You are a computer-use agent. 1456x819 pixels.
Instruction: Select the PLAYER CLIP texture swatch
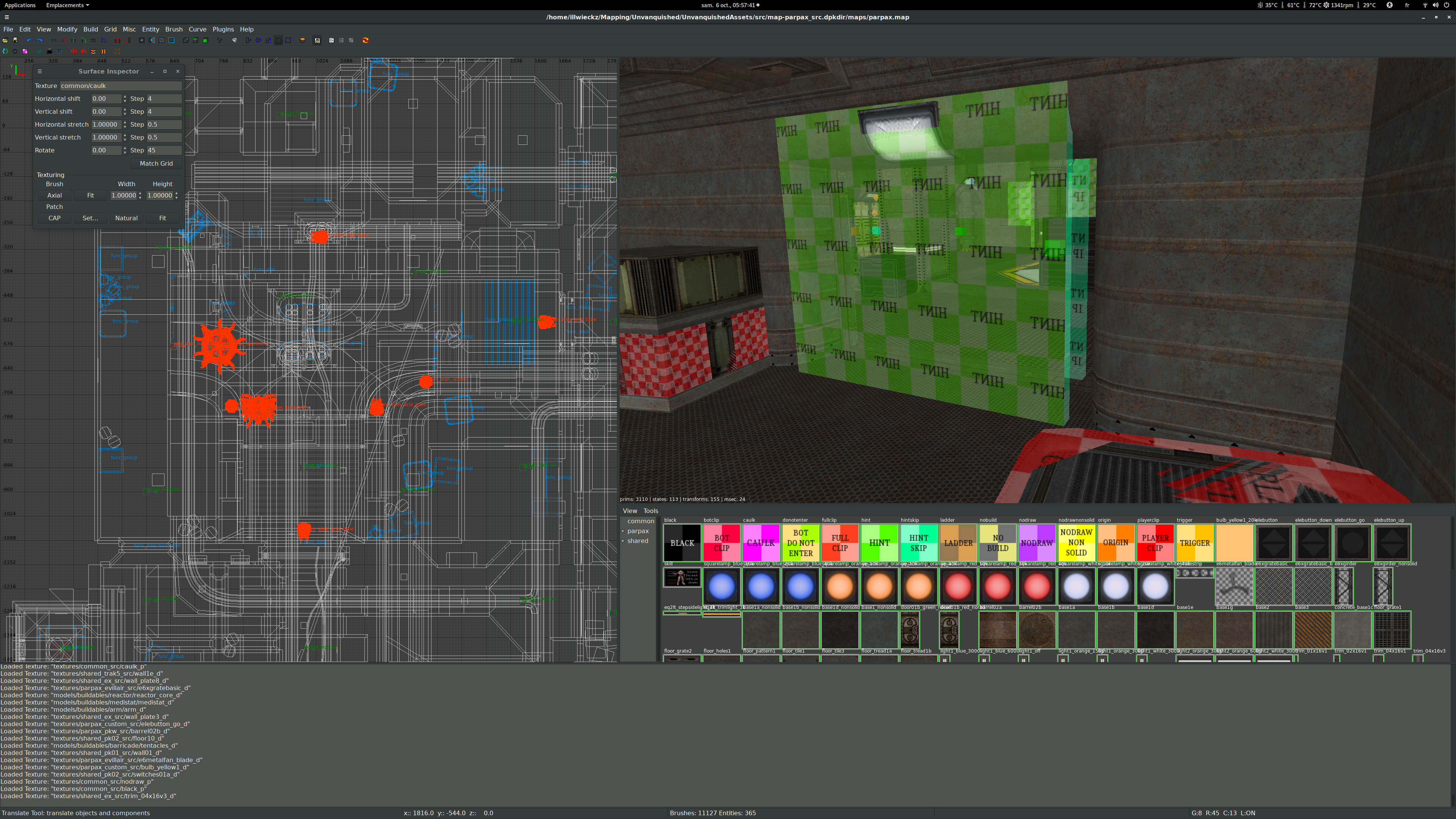(1155, 543)
